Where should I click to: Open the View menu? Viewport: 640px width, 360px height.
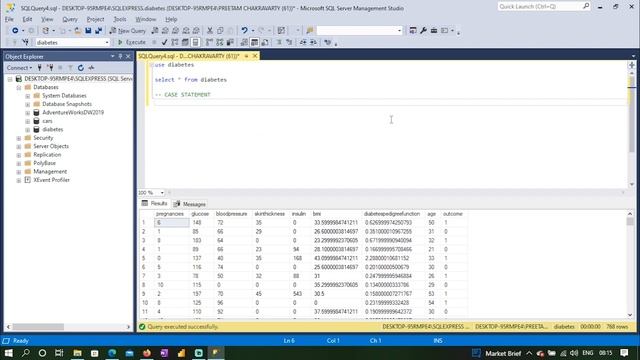point(47,19)
